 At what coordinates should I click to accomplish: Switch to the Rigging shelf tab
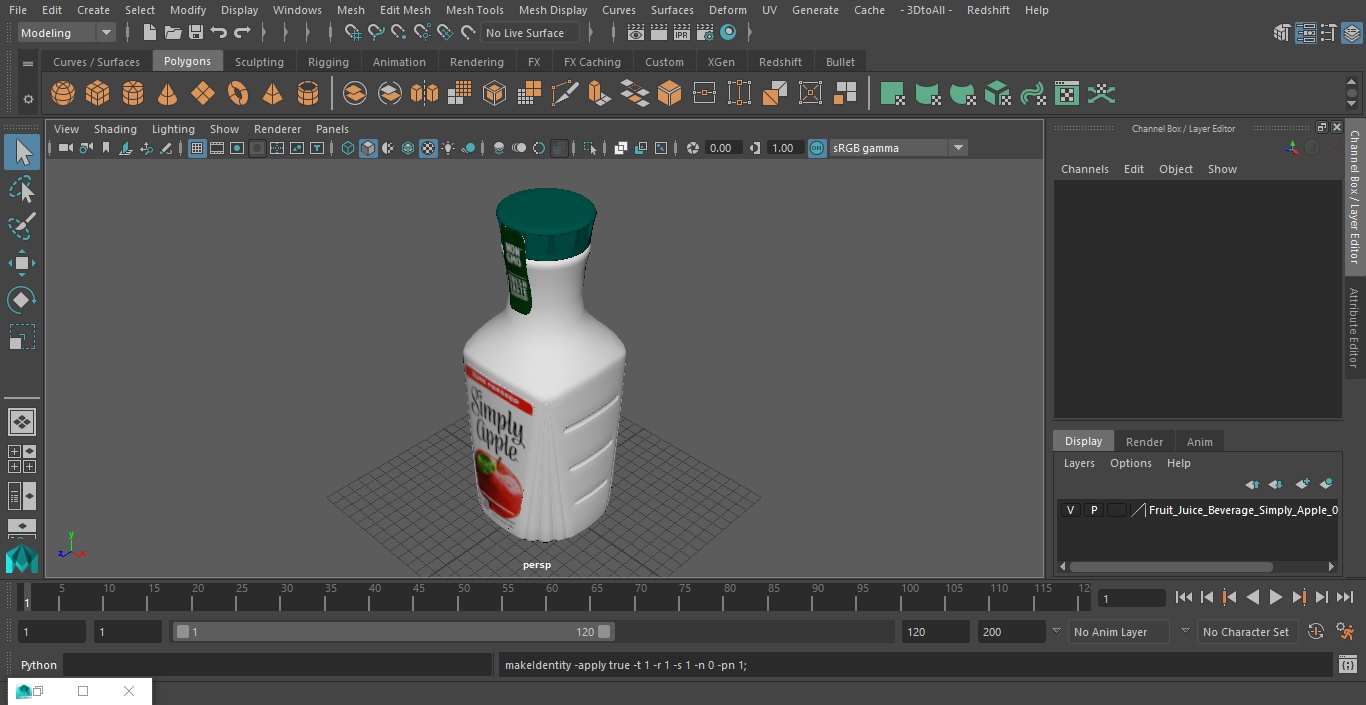(328, 62)
